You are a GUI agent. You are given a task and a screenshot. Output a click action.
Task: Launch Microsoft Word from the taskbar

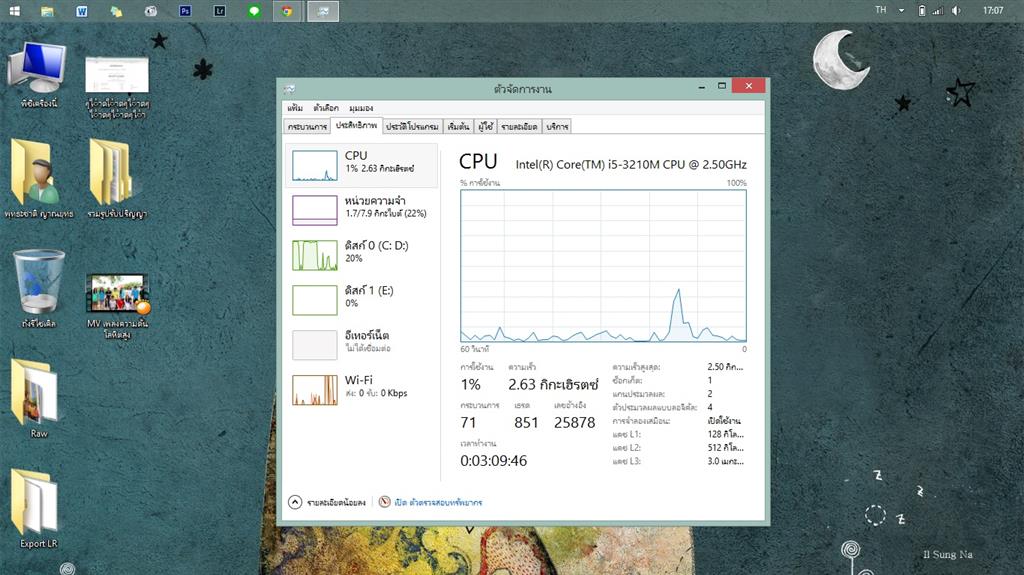pyautogui.click(x=82, y=11)
